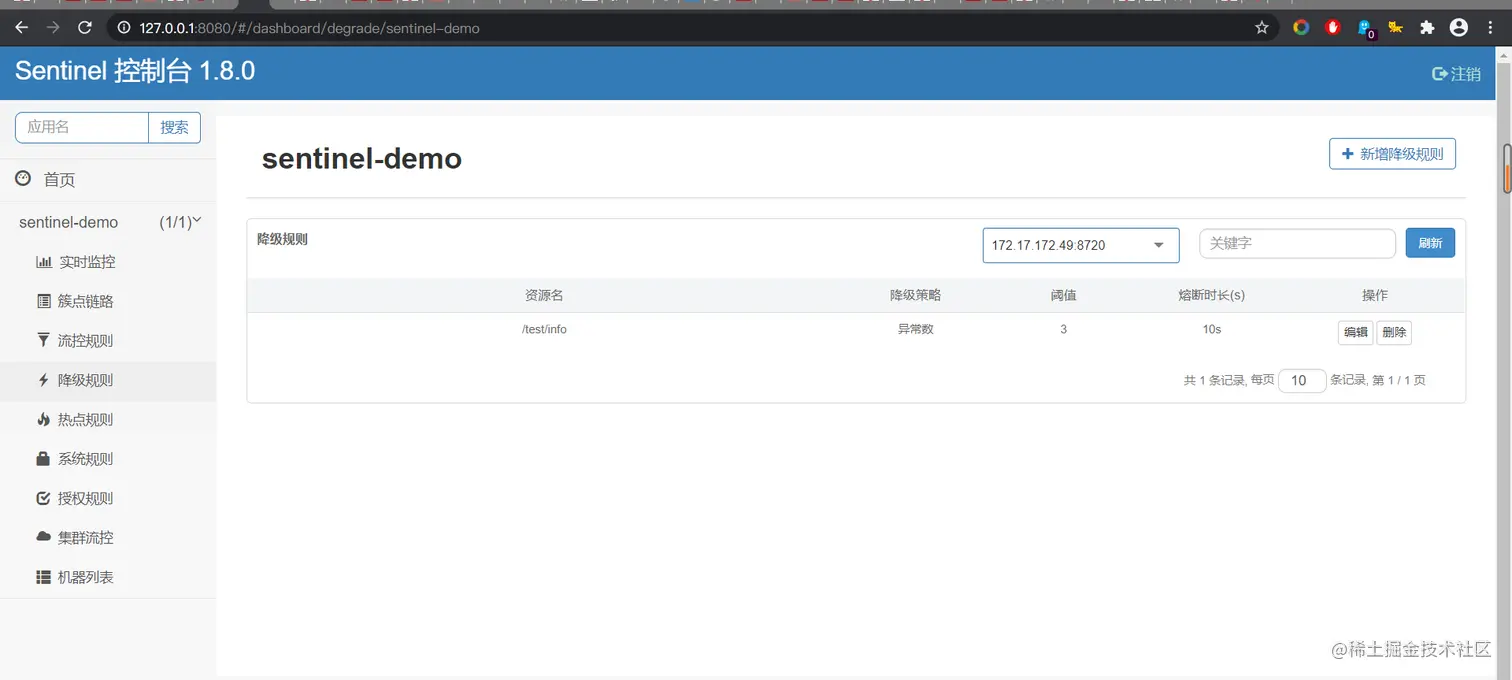This screenshot has height=680, width=1512.
Task: Click the lightning icon beside 降级规则
Action: [x=43, y=380]
